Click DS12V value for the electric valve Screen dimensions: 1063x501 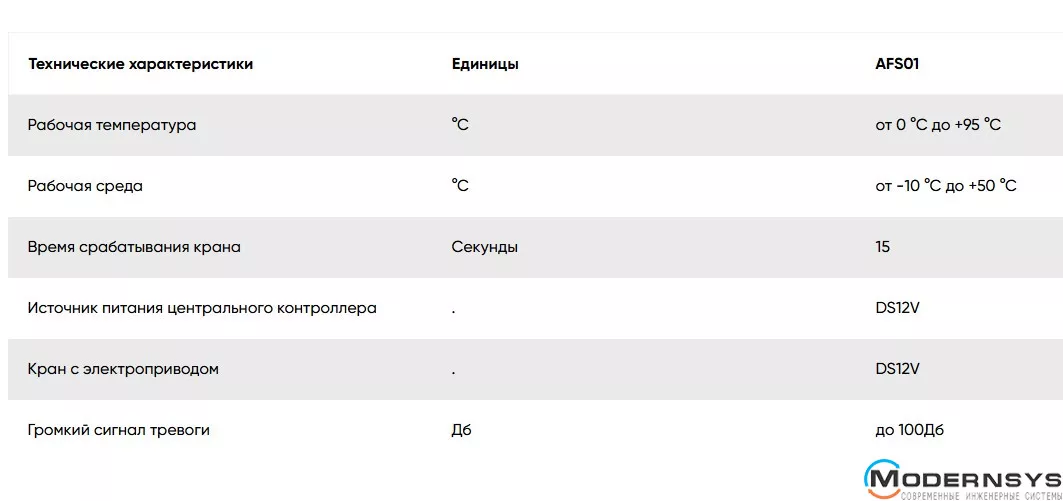tap(897, 369)
